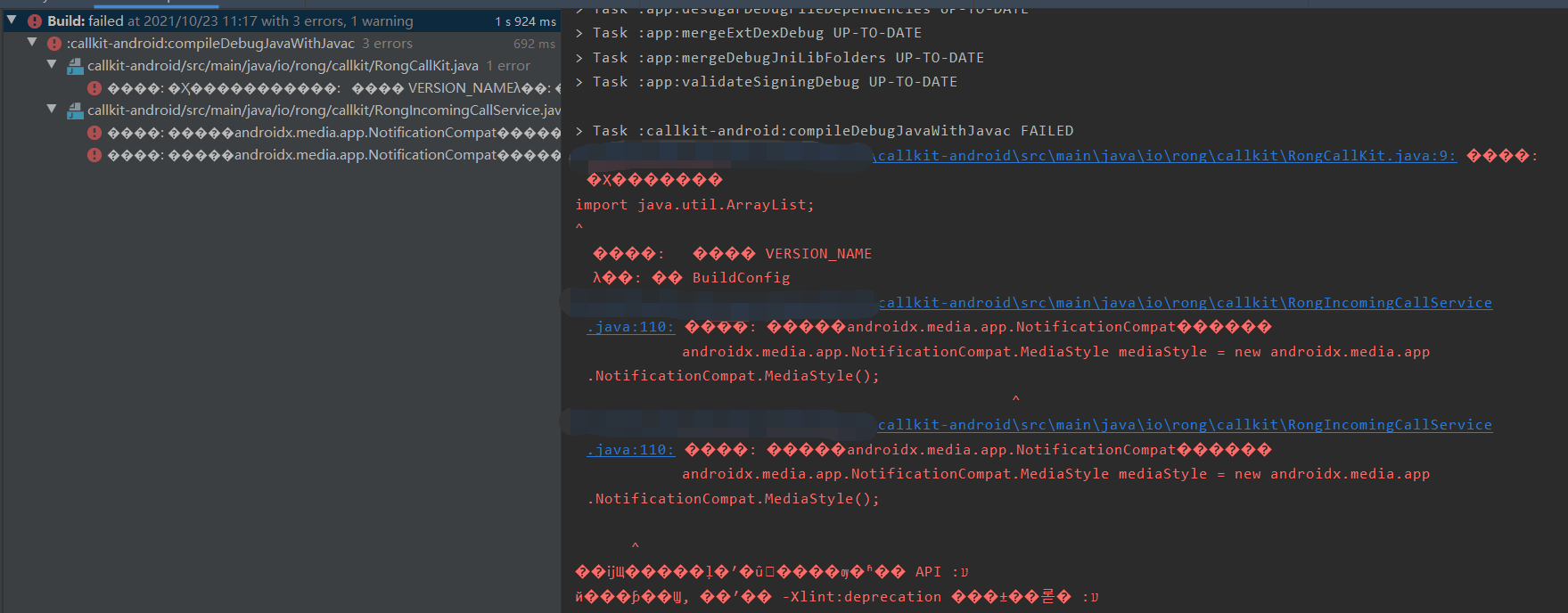Screen dimensions: 1568x613
Task: Click the compileDebugJavaWithJavac error icon
Action: pyautogui.click(x=54, y=43)
